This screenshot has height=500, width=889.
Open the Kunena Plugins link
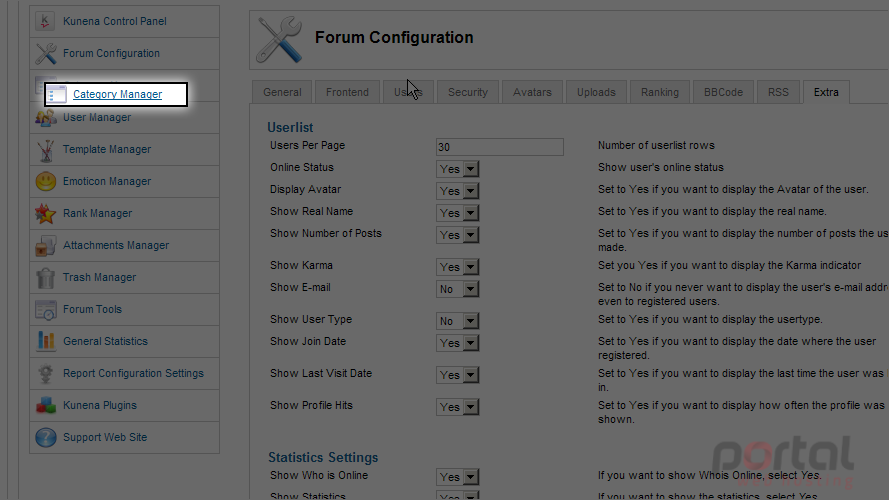100,405
